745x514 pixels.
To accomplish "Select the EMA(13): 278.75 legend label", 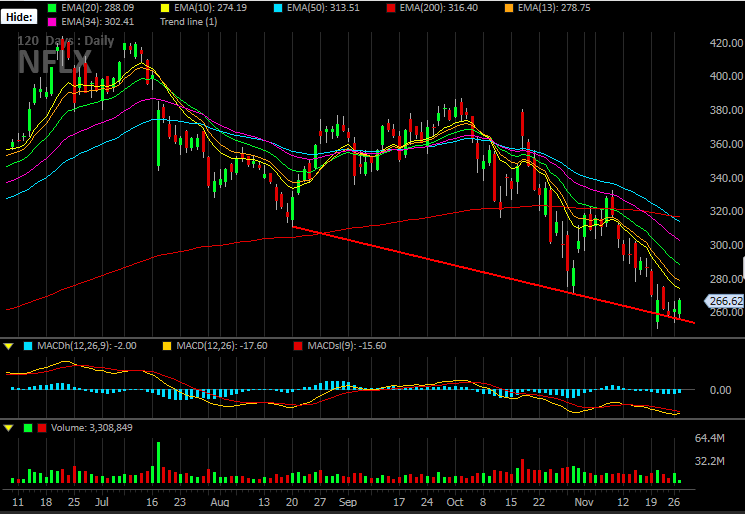I will click(x=554, y=8).
